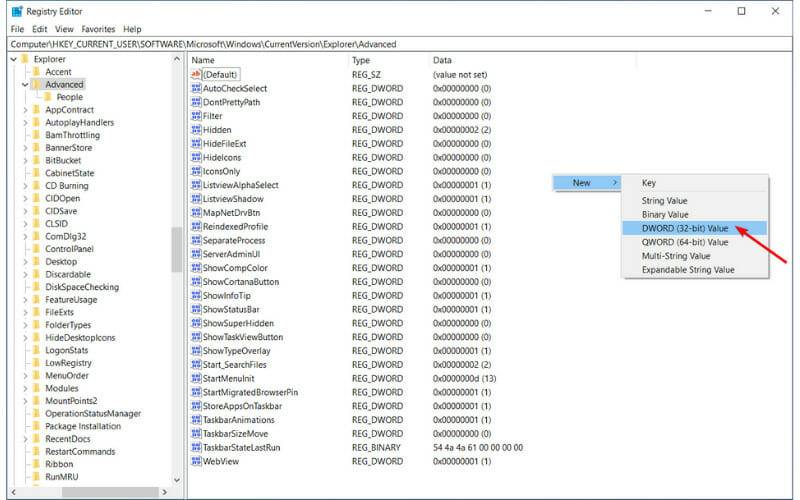Choose DWORD (32-bit) Value from submenu
The image size is (800, 500).
pyautogui.click(x=694, y=228)
